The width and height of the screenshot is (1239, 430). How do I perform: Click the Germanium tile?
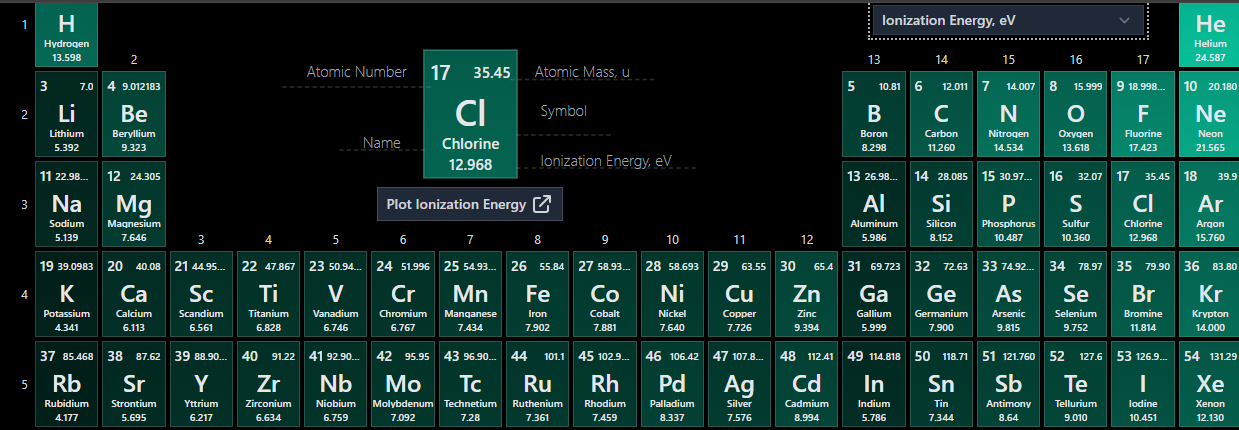941,295
